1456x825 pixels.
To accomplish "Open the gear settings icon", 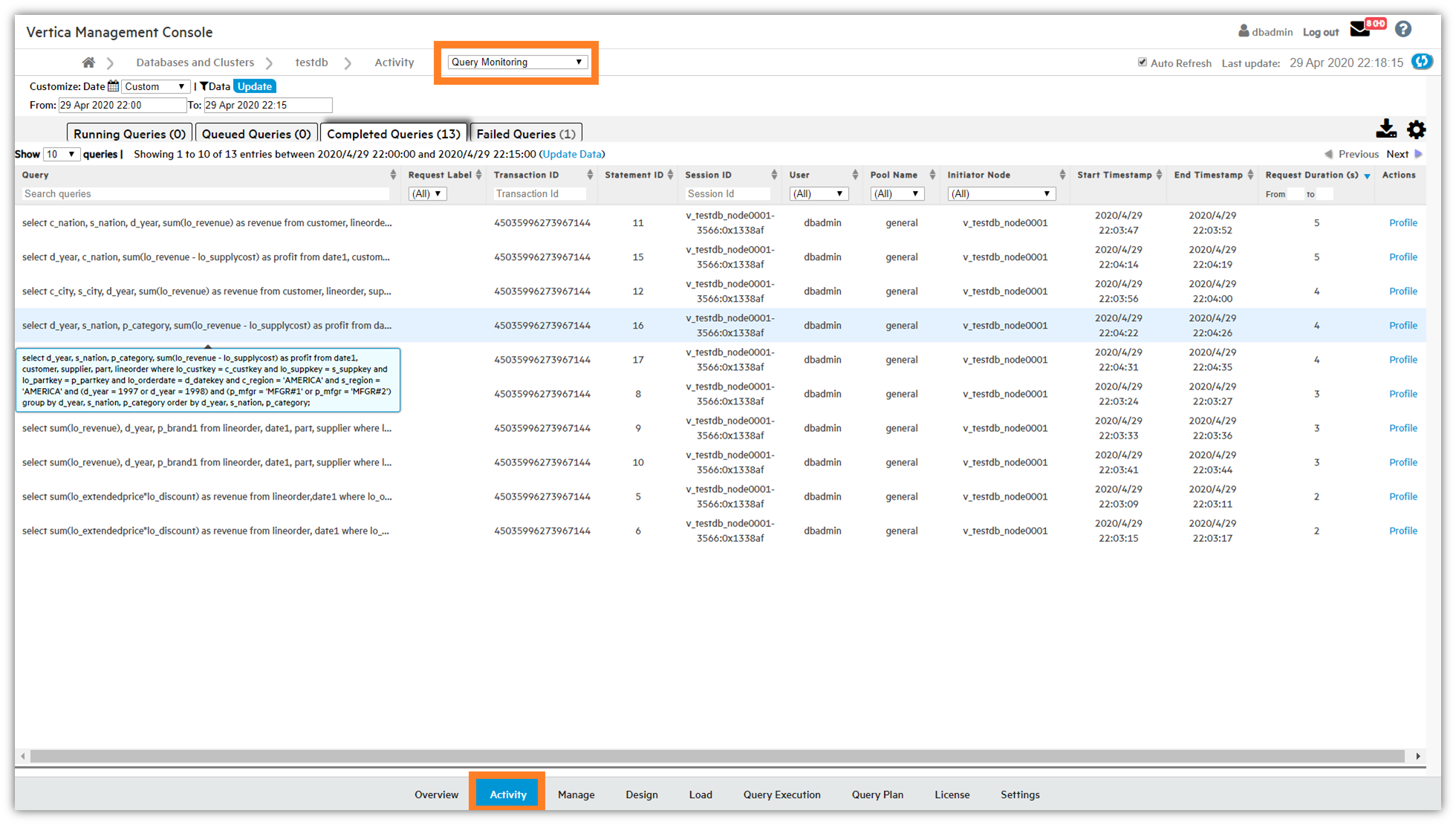I will 1416,130.
